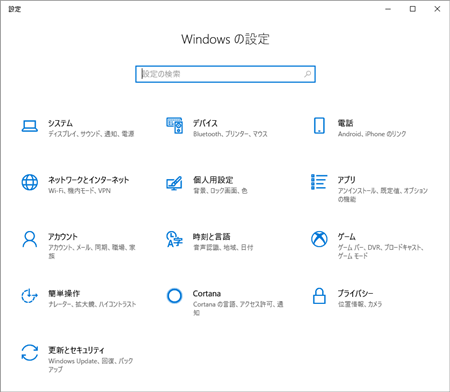Focus the 設定の検索 search field

pyautogui.click(x=225, y=74)
